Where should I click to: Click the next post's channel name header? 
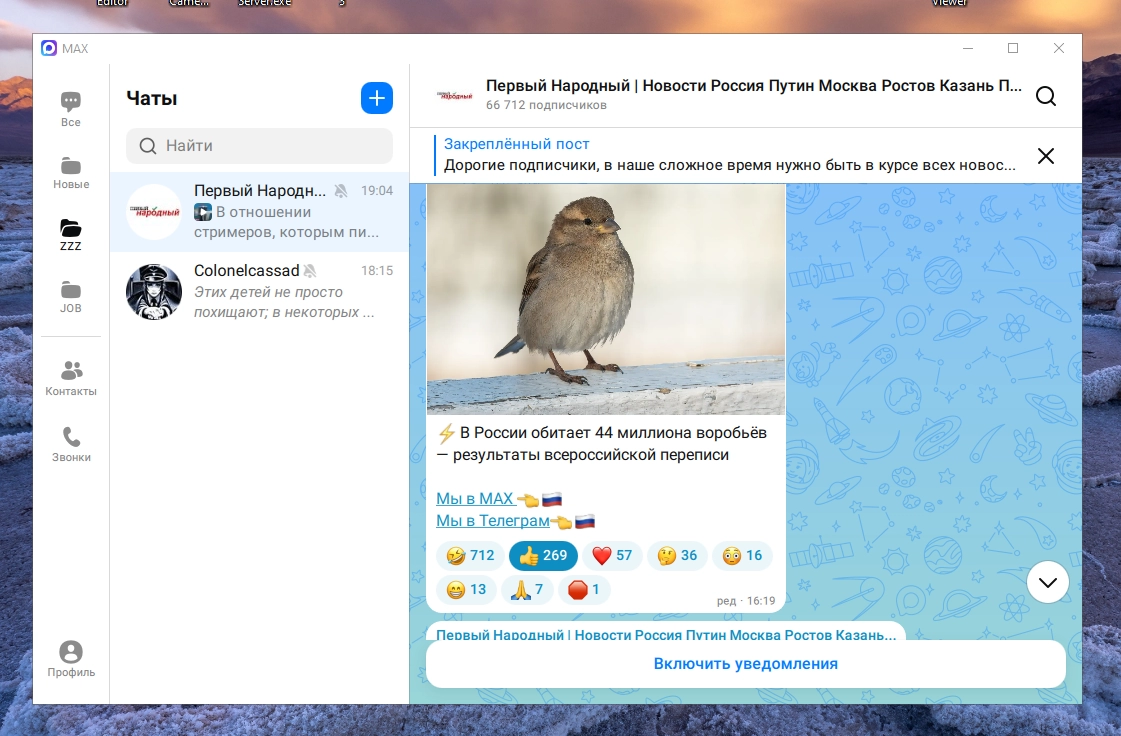click(x=666, y=634)
